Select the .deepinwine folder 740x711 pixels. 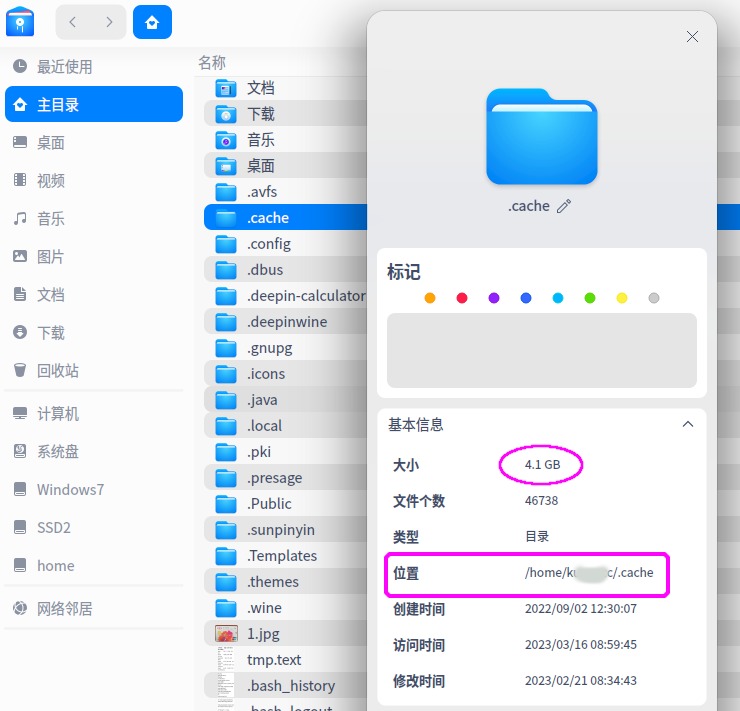tap(286, 322)
